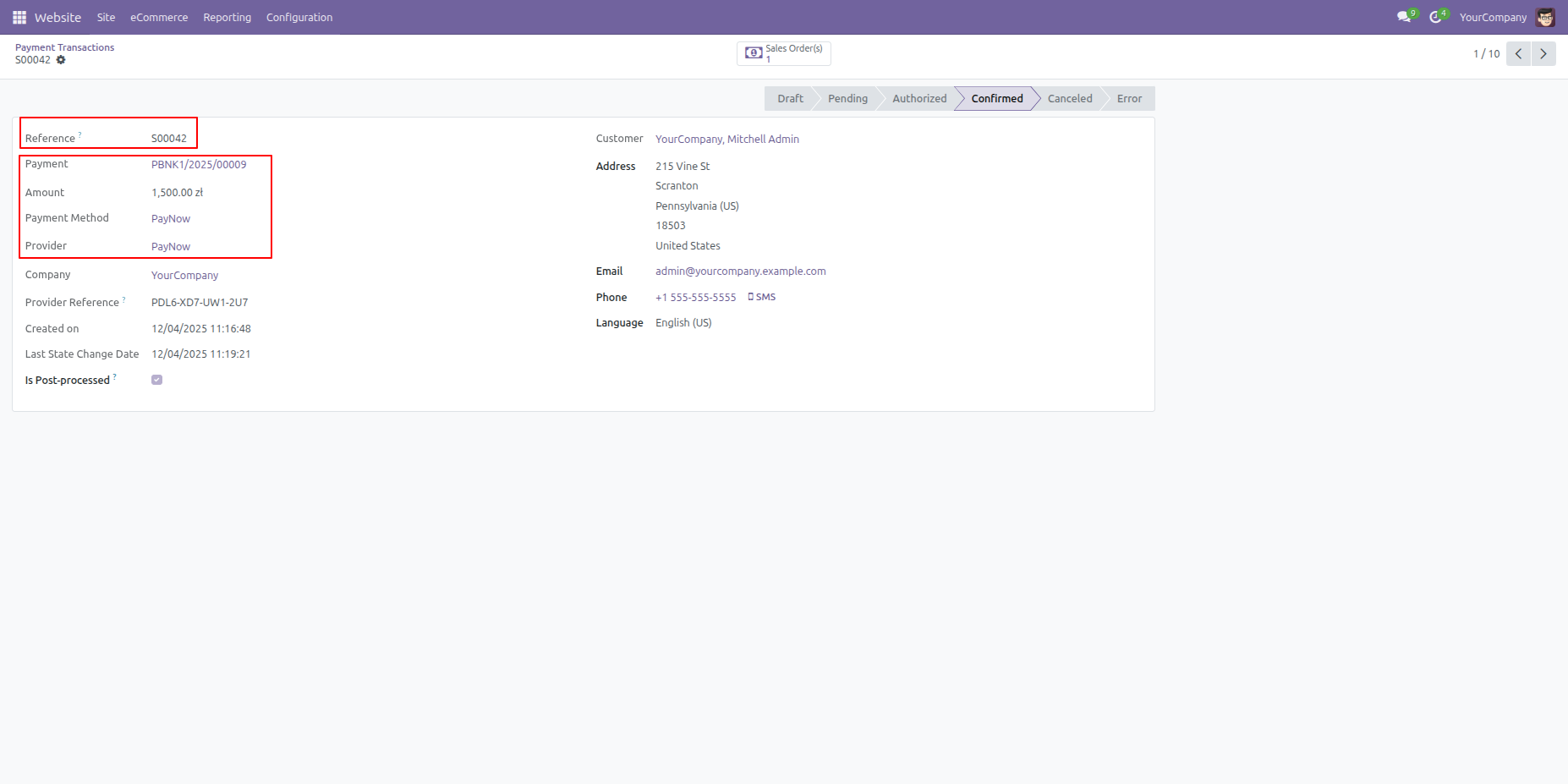The image size is (1568, 784).
Task: Open the PayNow provider link
Action: 171,246
